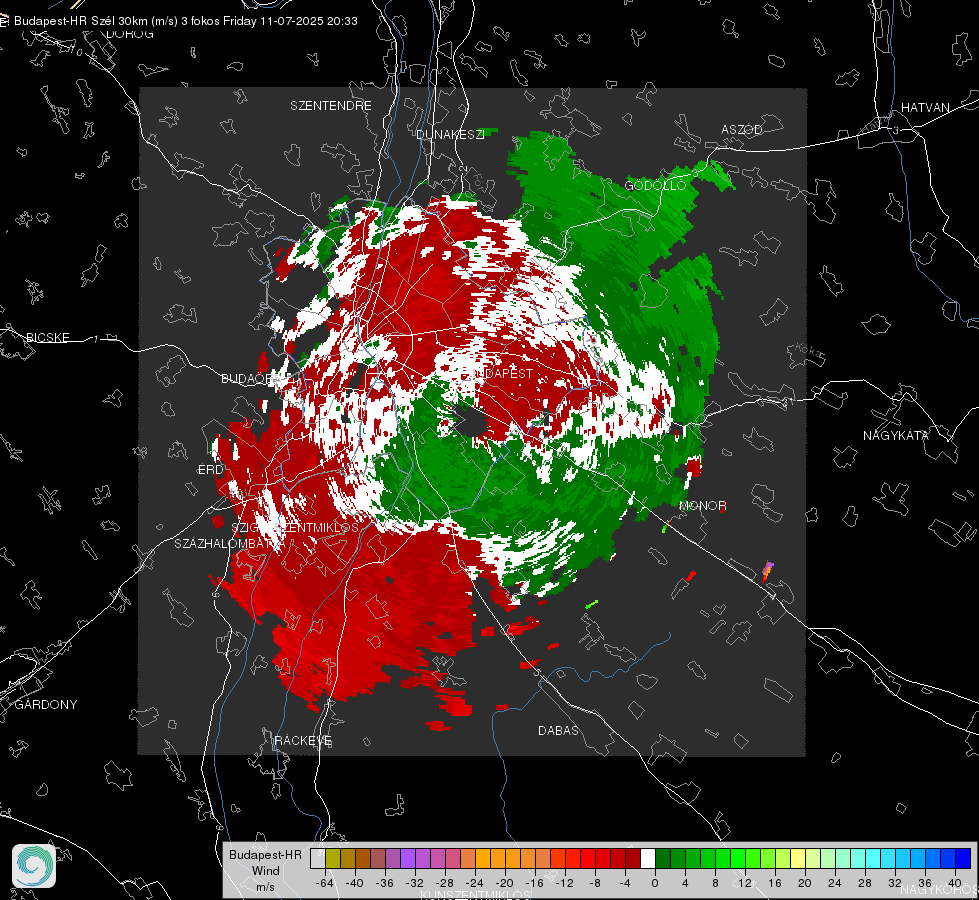Select the white 0 m/s legend swatch
The image size is (979, 900).
tap(648, 858)
